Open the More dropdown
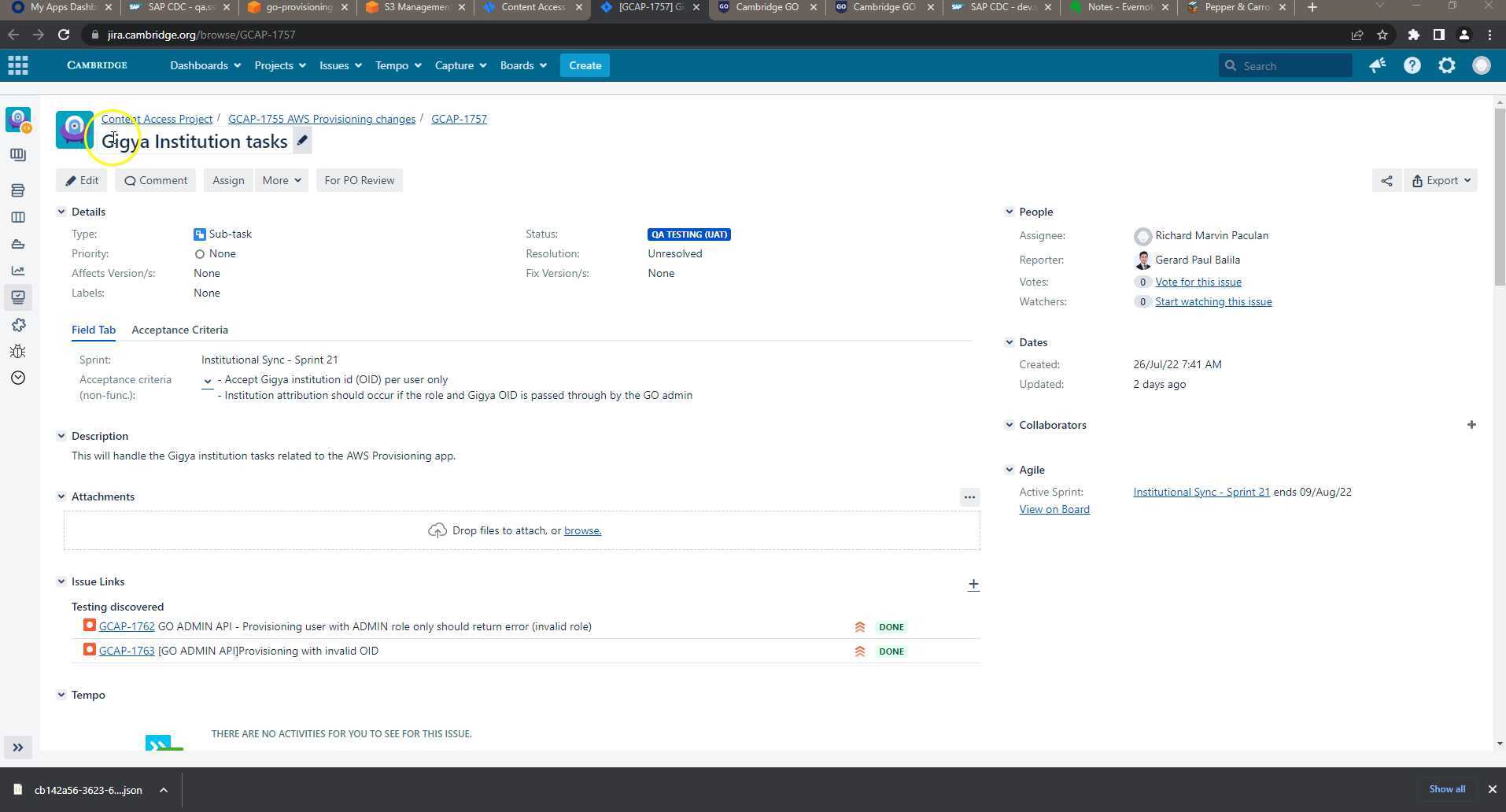This screenshot has height=812, width=1506. [281, 180]
